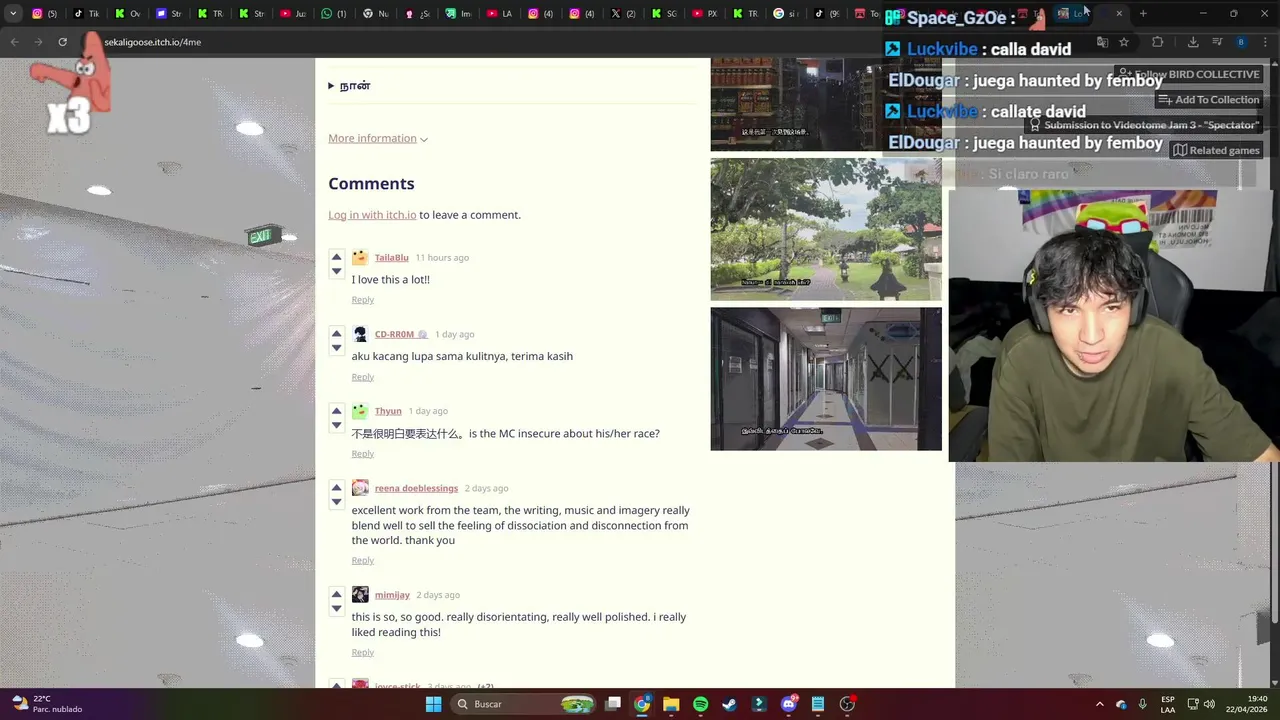The image size is (1280, 720).
Task: Open Spotify from the taskbar
Action: coord(700,704)
